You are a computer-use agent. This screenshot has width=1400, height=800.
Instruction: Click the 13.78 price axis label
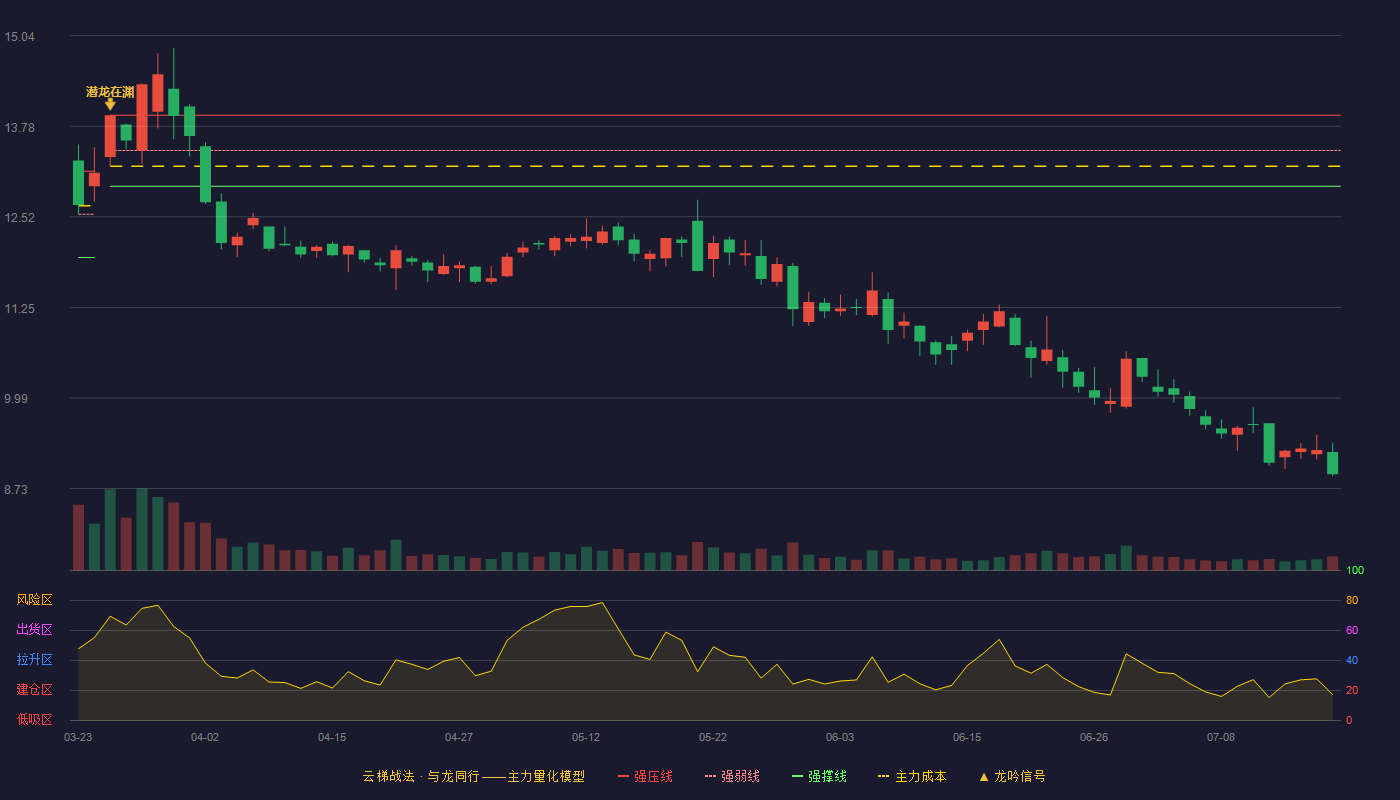19,127
